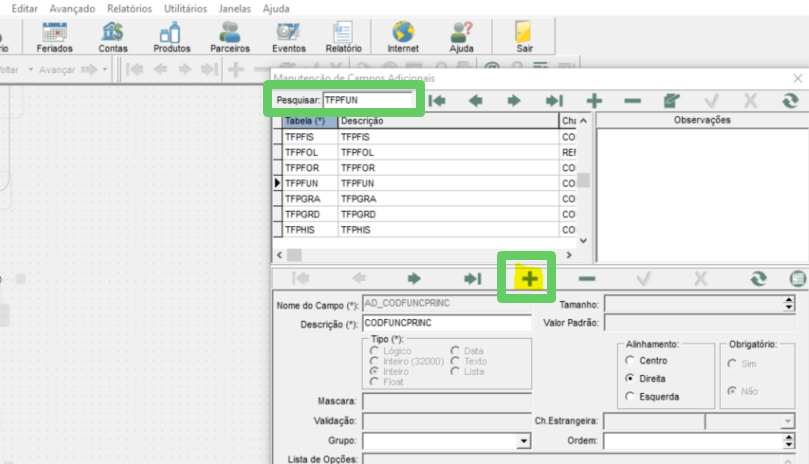809x464 pixels.
Task: Click the Pesquisar input field
Action: [x=367, y=100]
